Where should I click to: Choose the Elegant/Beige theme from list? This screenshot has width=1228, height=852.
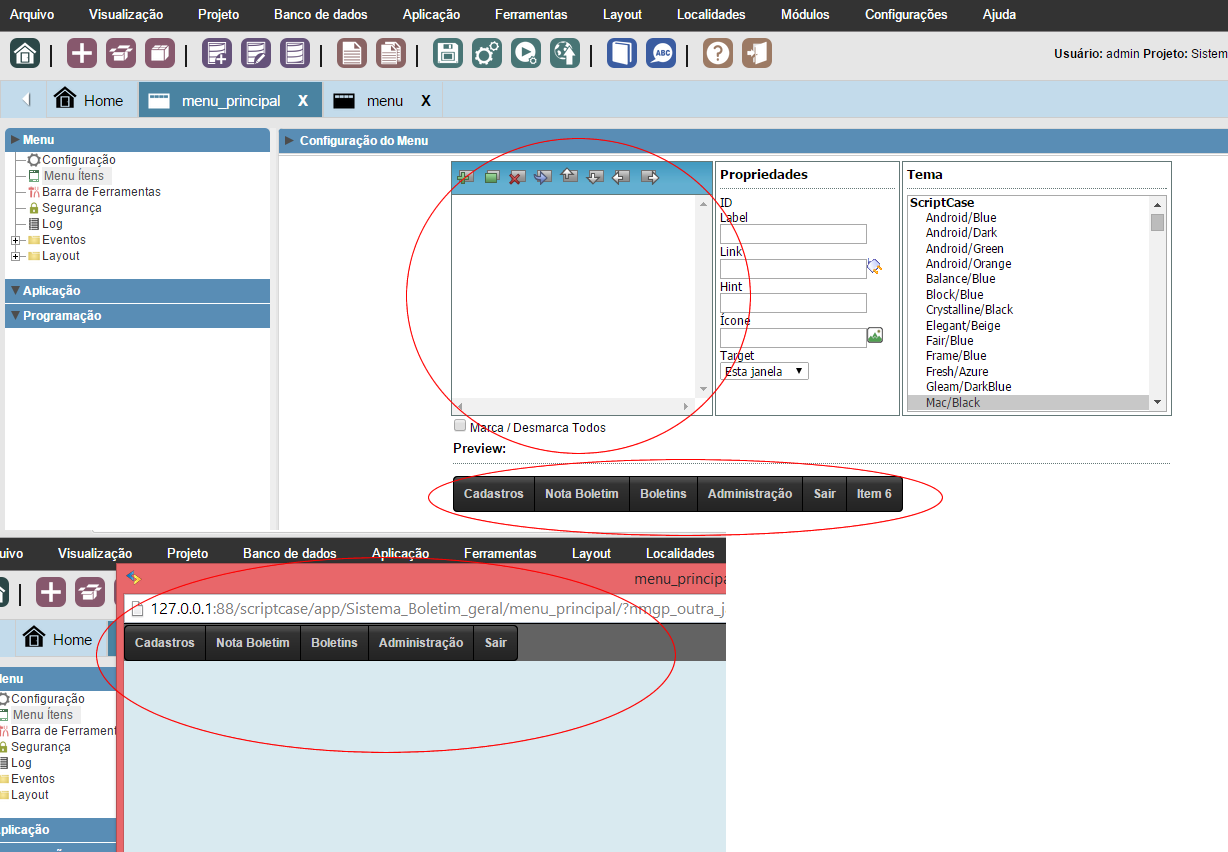pos(962,325)
